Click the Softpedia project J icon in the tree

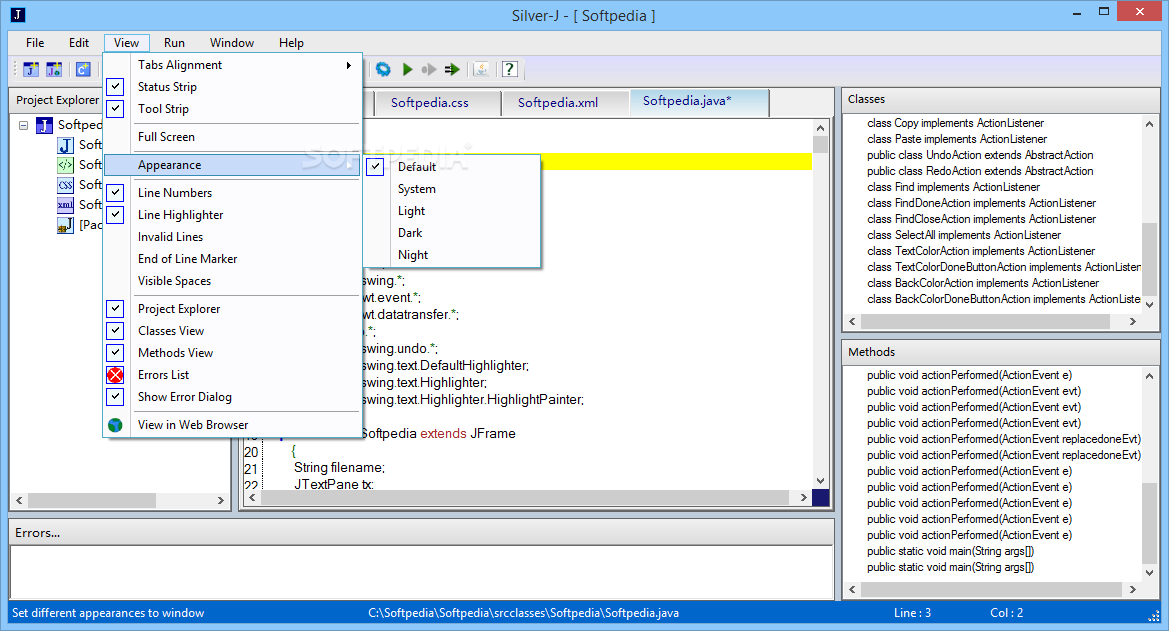(45, 125)
